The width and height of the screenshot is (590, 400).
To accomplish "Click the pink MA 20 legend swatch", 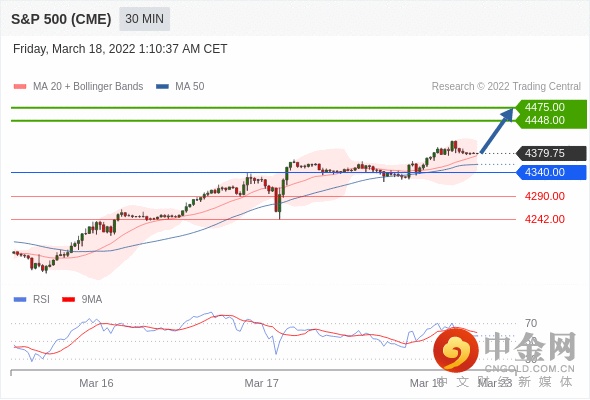I will click(20, 87).
